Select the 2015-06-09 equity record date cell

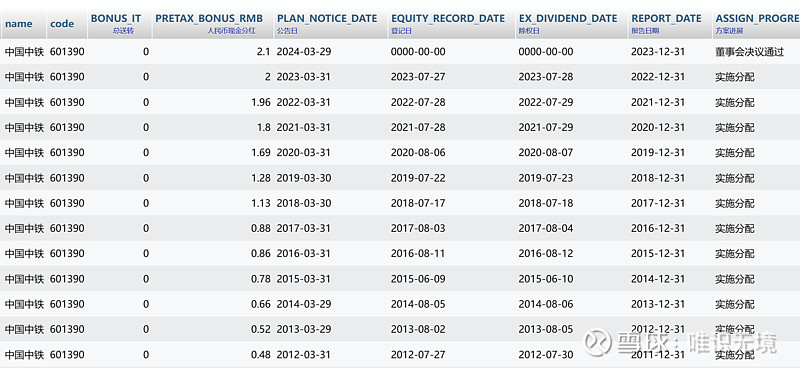pyautogui.click(x=418, y=279)
